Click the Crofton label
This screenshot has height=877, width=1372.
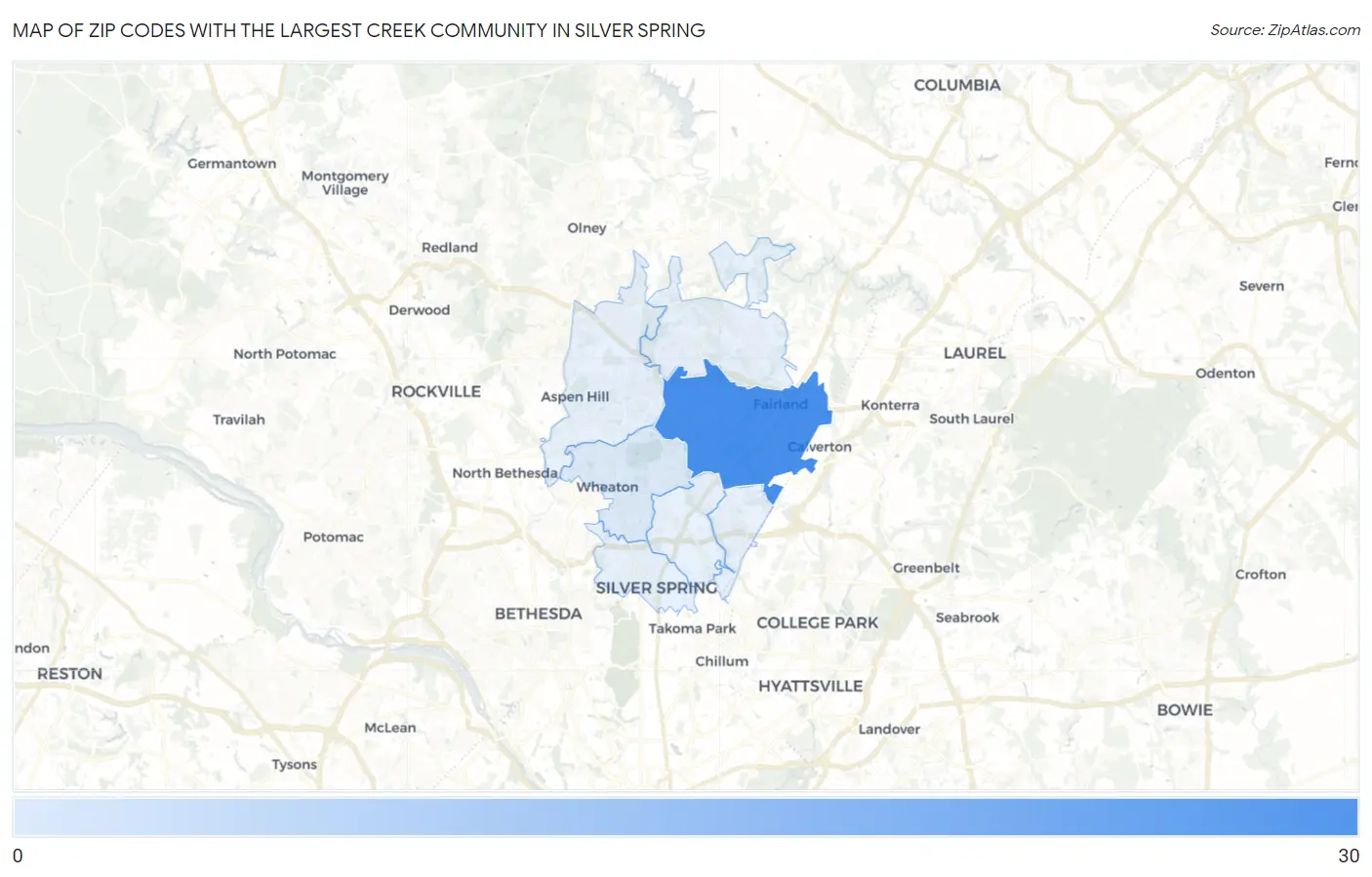click(1260, 575)
